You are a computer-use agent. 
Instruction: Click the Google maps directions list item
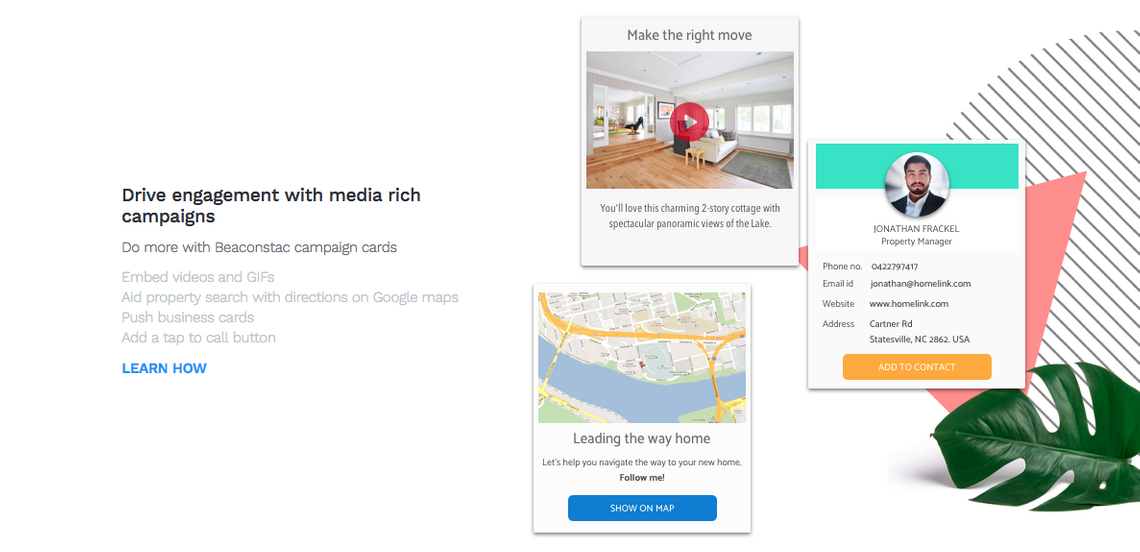coord(290,297)
